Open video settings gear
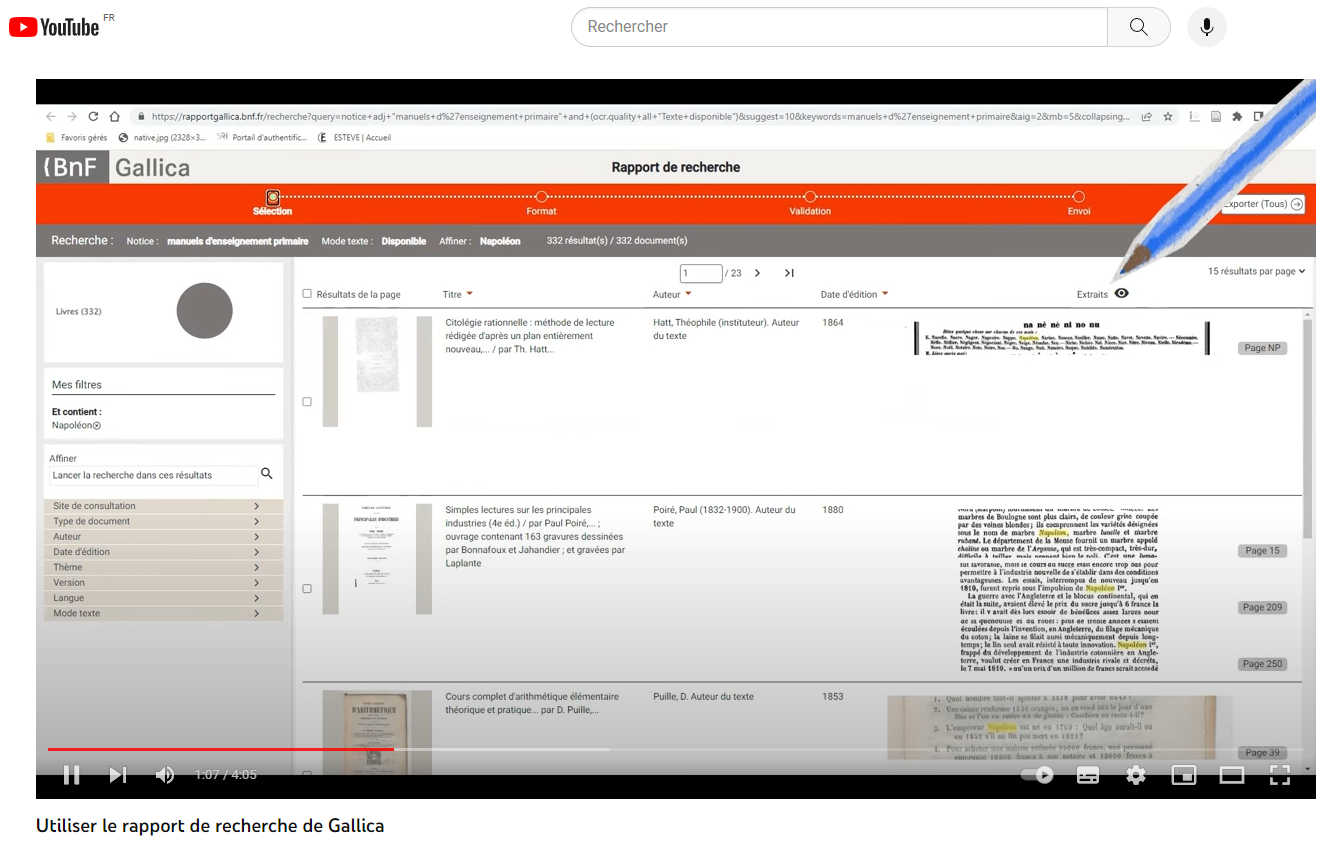 pos(1136,775)
